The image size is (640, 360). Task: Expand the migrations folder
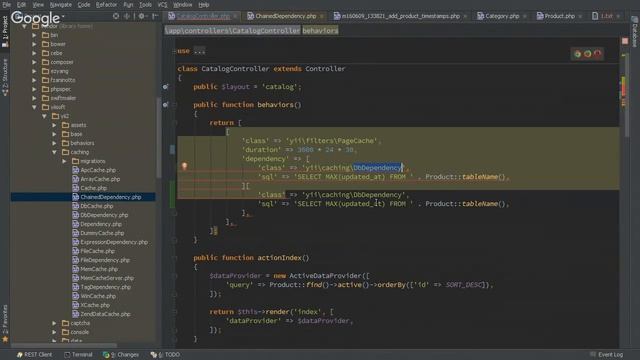tap(64, 161)
